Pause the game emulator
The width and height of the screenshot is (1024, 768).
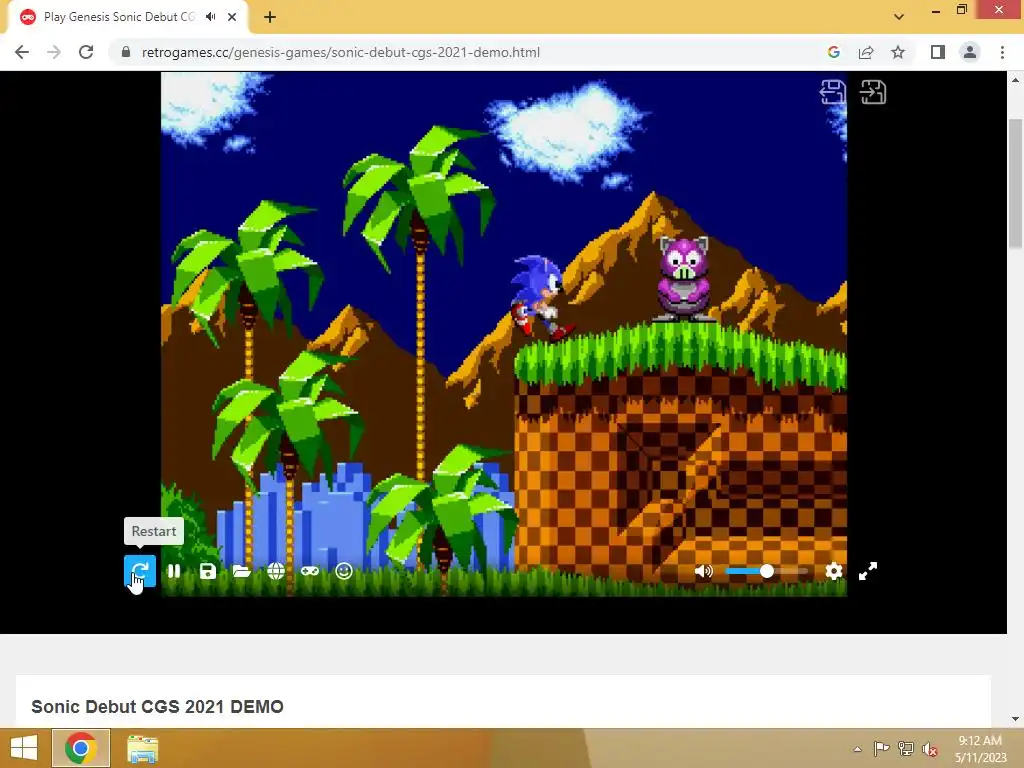pyautogui.click(x=174, y=571)
